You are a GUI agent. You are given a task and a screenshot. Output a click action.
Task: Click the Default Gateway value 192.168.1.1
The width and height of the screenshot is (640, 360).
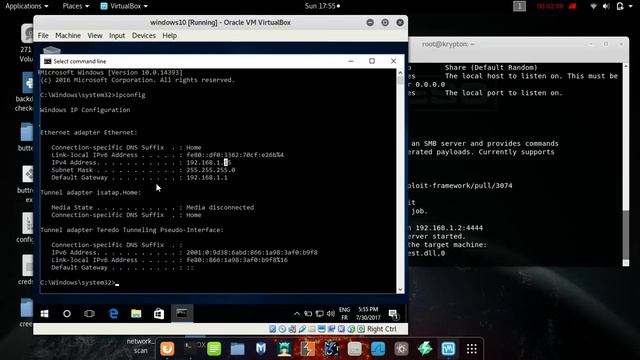click(207, 178)
